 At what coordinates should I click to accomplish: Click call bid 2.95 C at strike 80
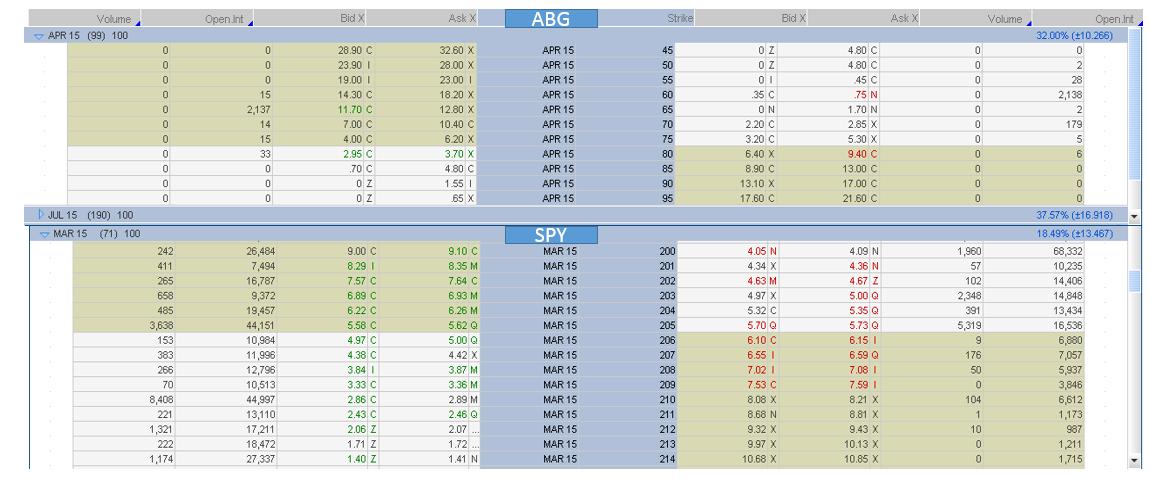(x=359, y=154)
